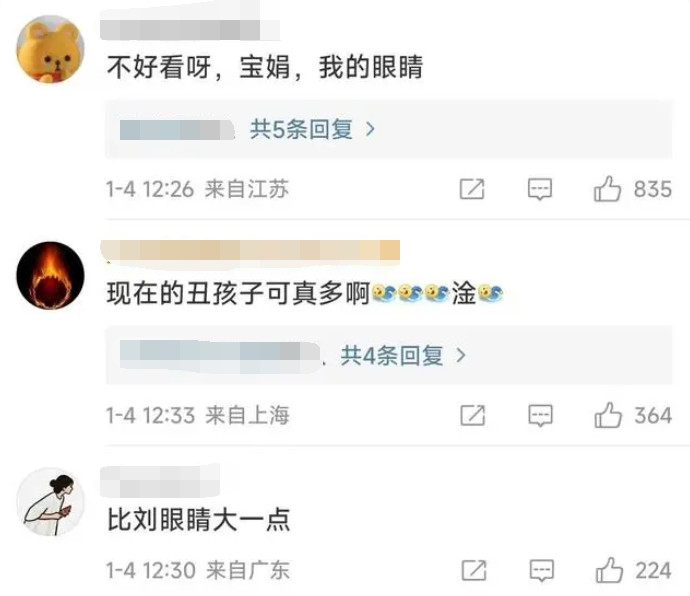Tap the share icon on Jiangsu comment
Image resolution: width=690 pixels, height=596 pixels.
[x=472, y=189]
